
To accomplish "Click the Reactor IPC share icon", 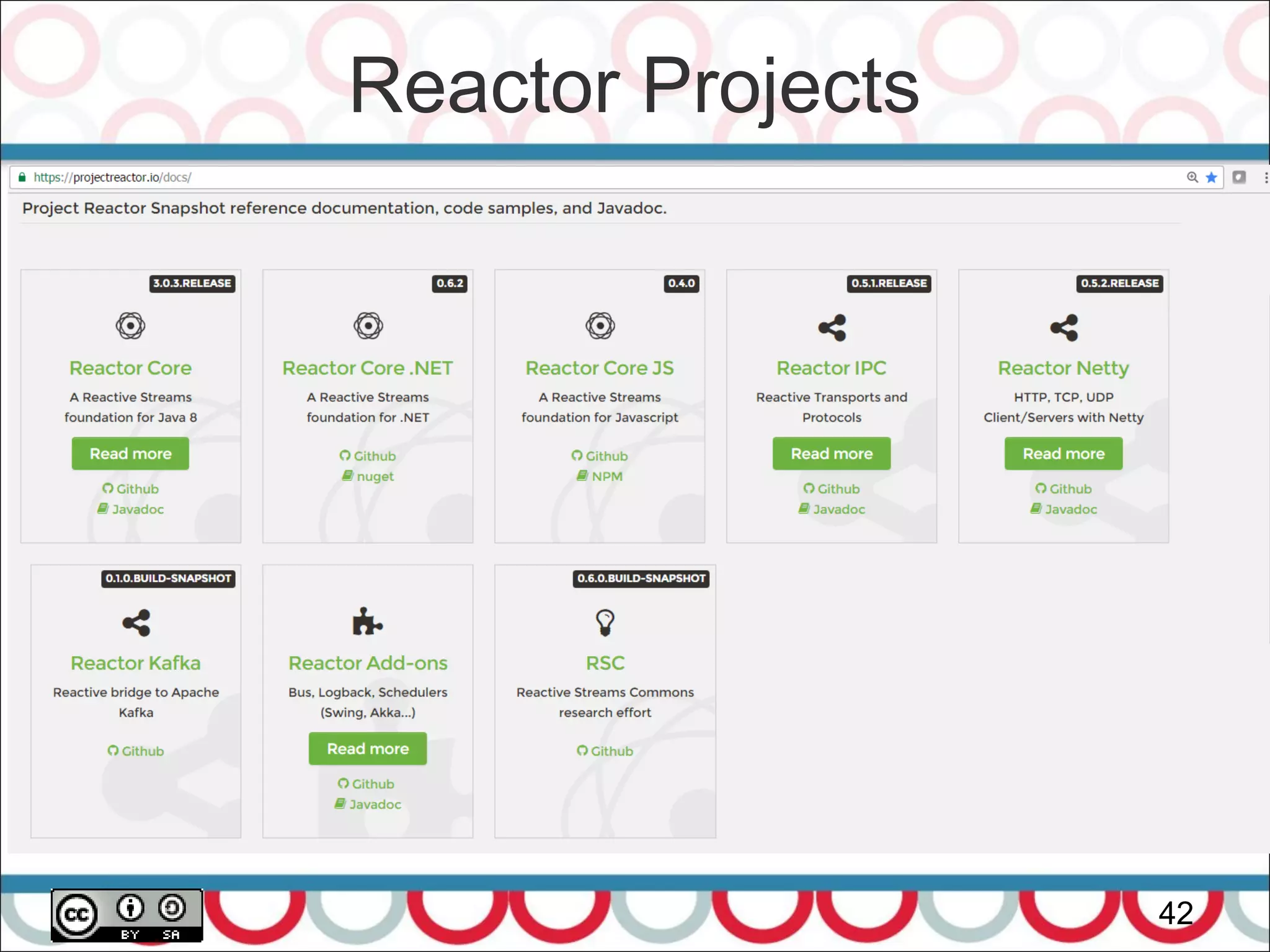I will point(832,328).
